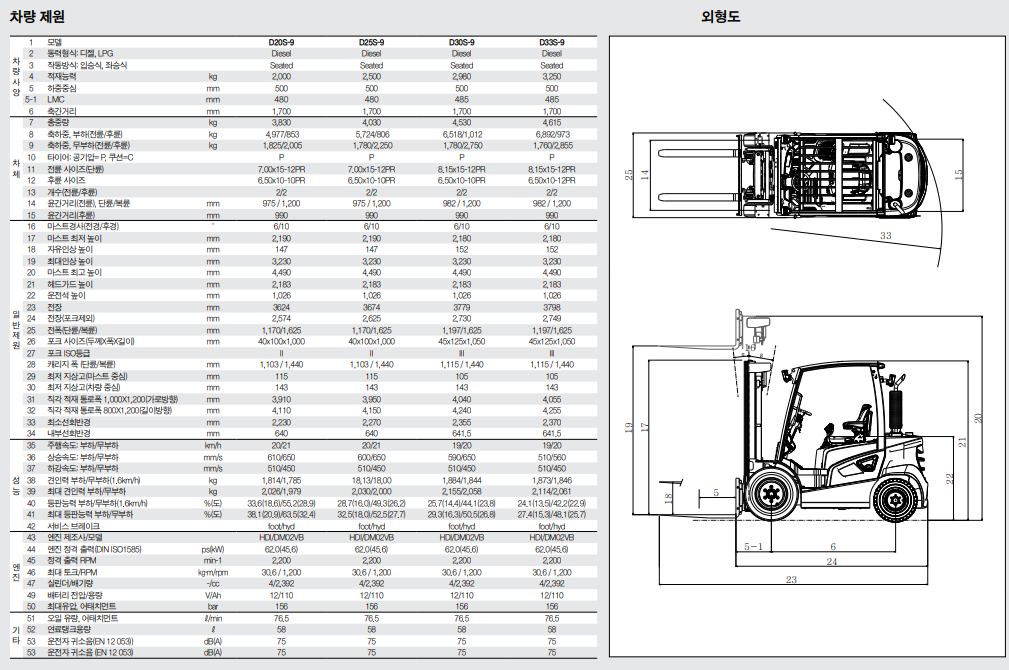The height and width of the screenshot is (670, 1009).
Task: Click the '내부선회반경' row label
Action: [x=68, y=434]
